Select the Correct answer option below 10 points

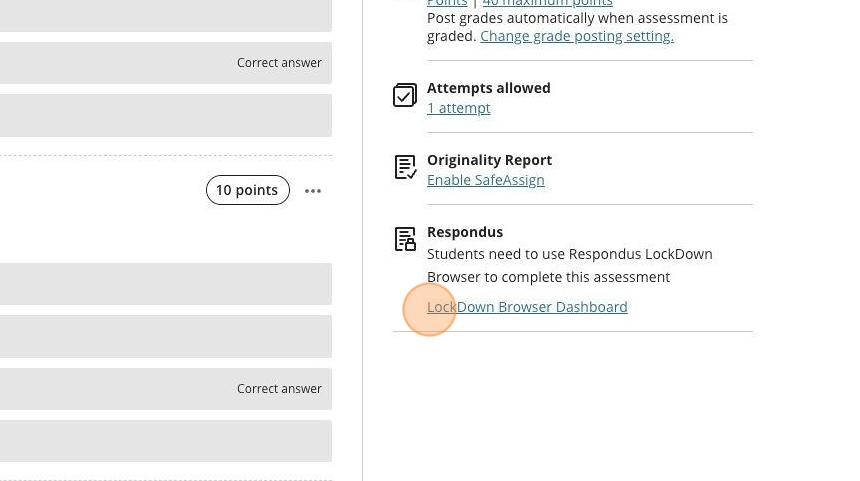pyautogui.click(x=165, y=389)
